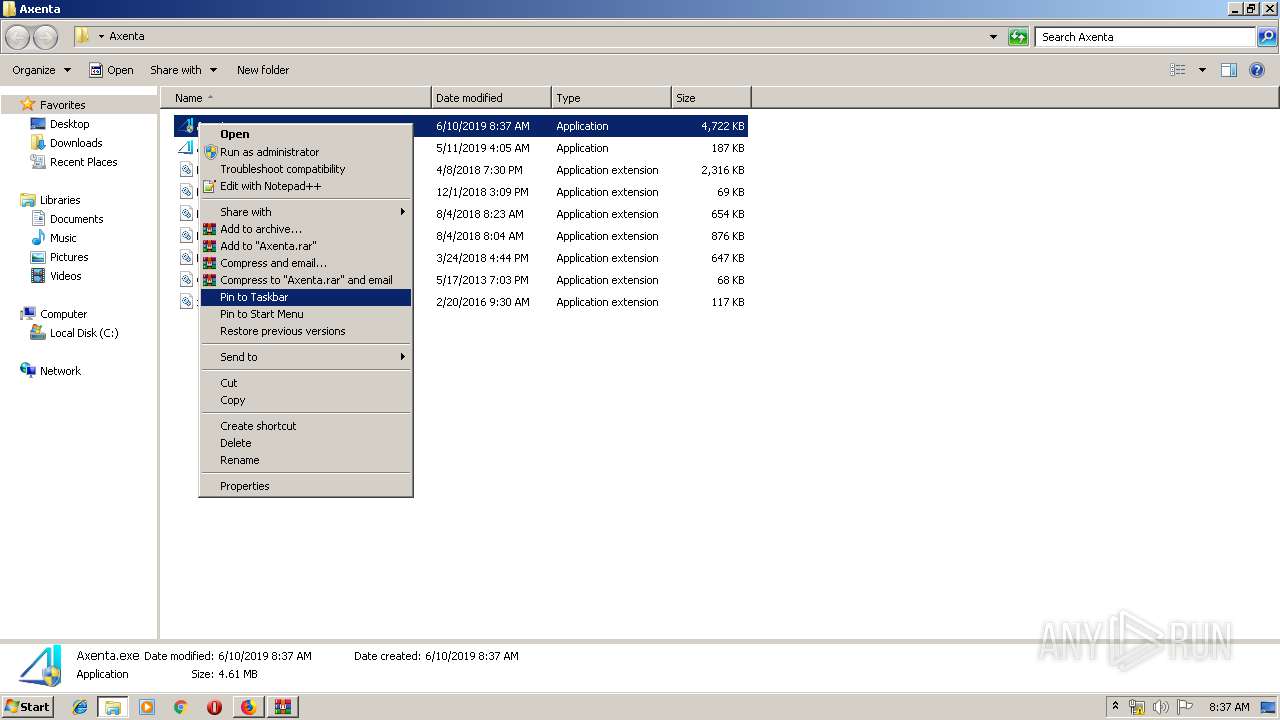Click the volume speaker tray icon
This screenshot has width=1280, height=720.
click(1161, 707)
